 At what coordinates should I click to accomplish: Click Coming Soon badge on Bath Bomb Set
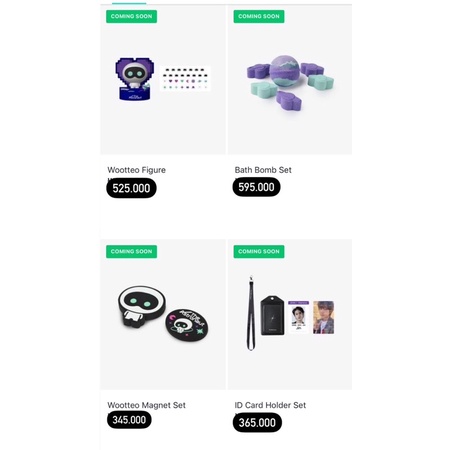[259, 16]
